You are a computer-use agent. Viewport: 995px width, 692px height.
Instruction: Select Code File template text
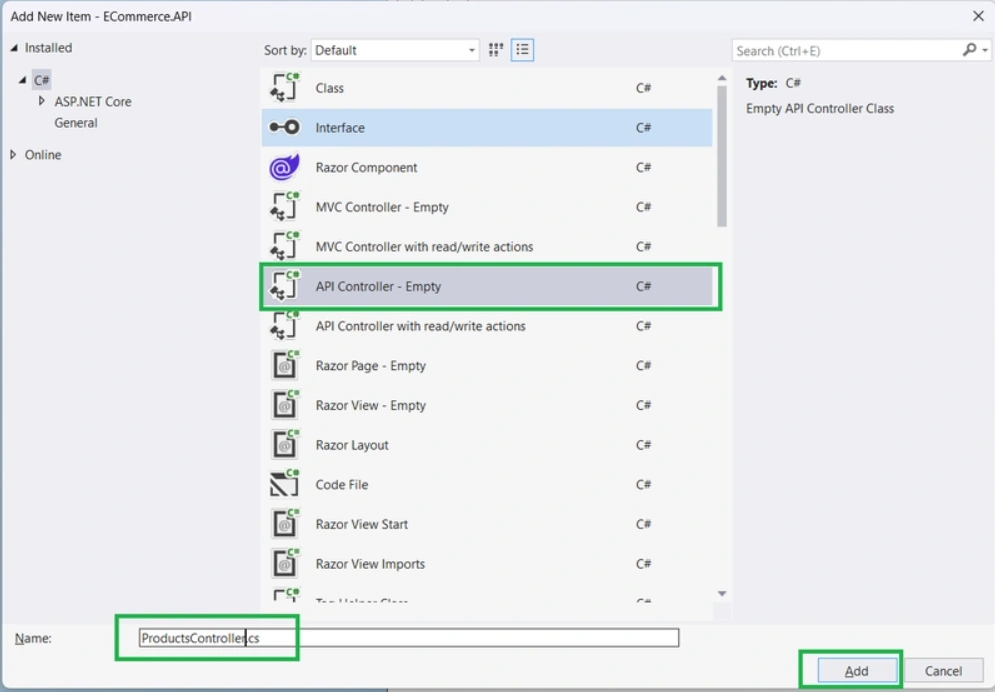click(341, 485)
